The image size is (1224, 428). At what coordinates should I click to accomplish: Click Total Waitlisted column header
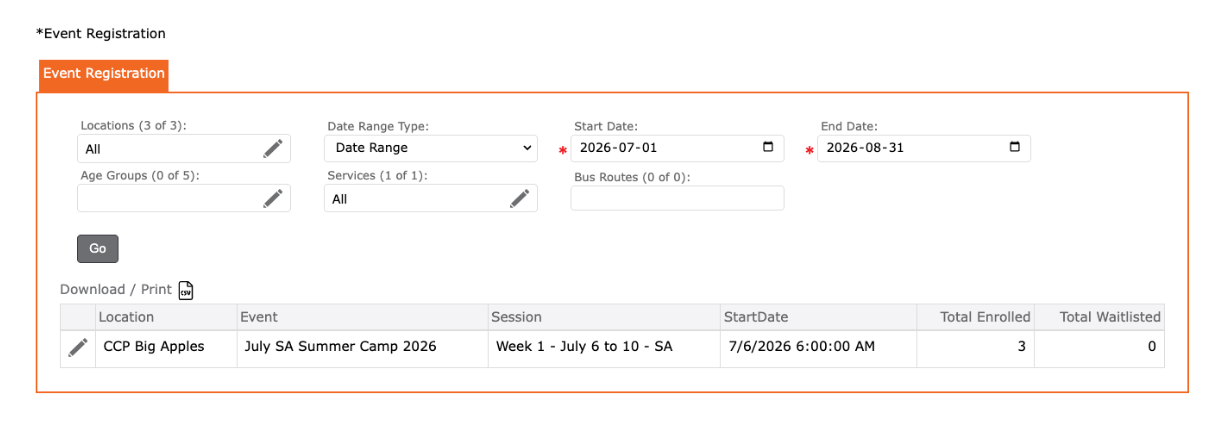point(1110,317)
